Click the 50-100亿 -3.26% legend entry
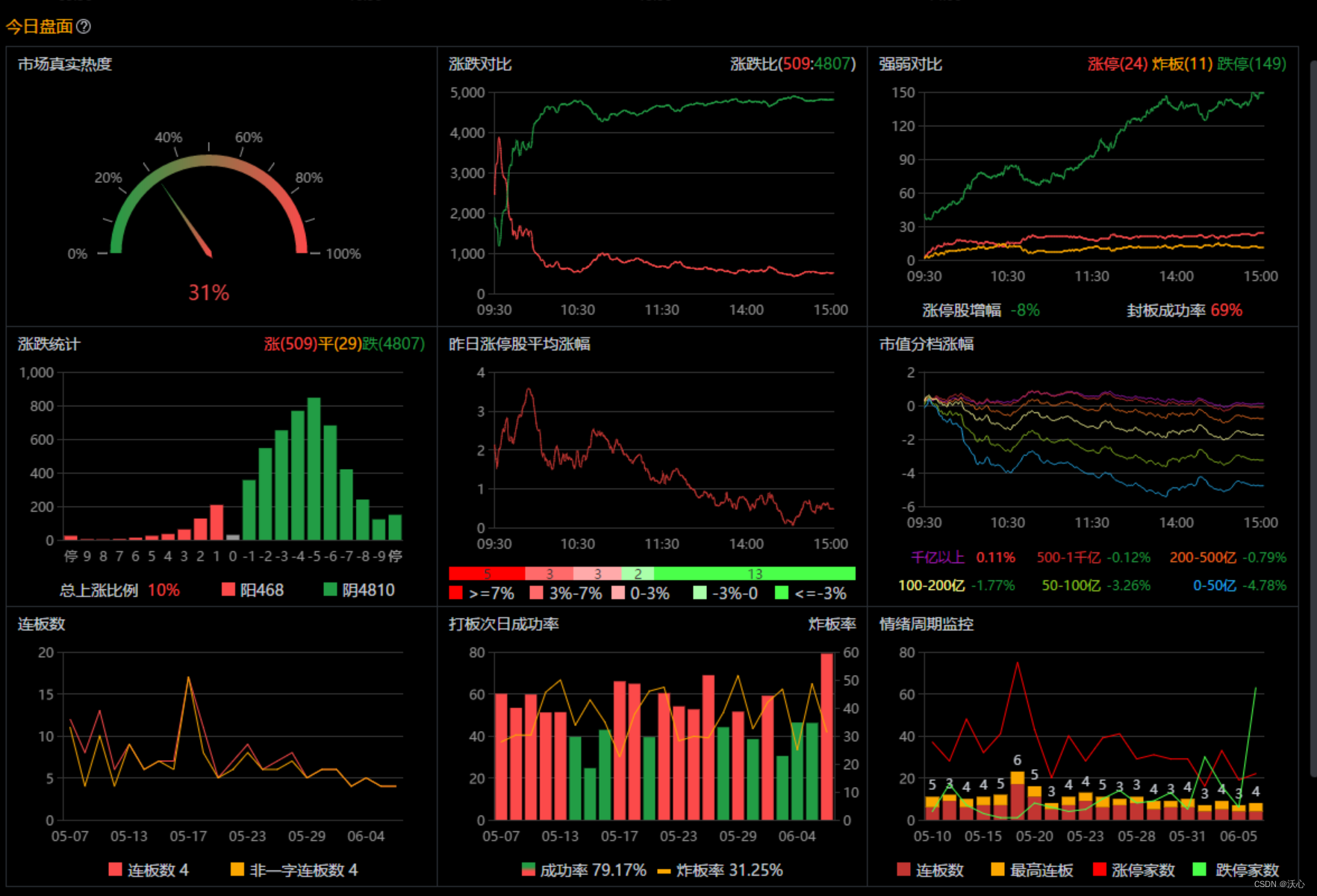The height and width of the screenshot is (896, 1317). click(1096, 585)
